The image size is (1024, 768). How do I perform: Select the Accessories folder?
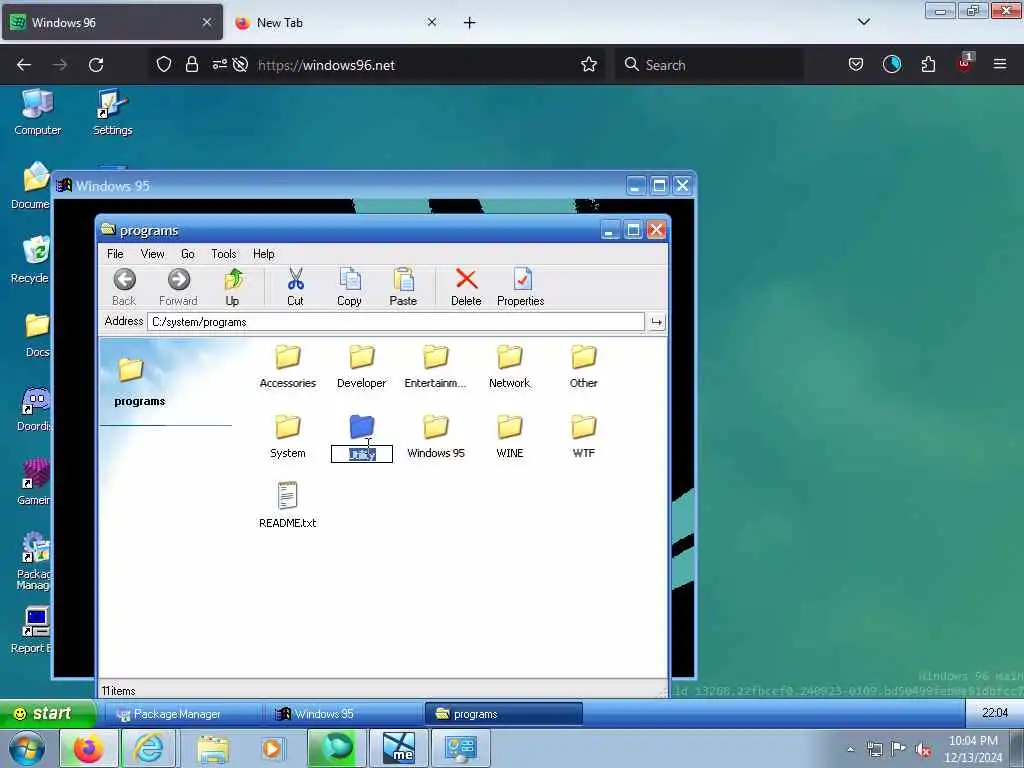[x=287, y=366]
